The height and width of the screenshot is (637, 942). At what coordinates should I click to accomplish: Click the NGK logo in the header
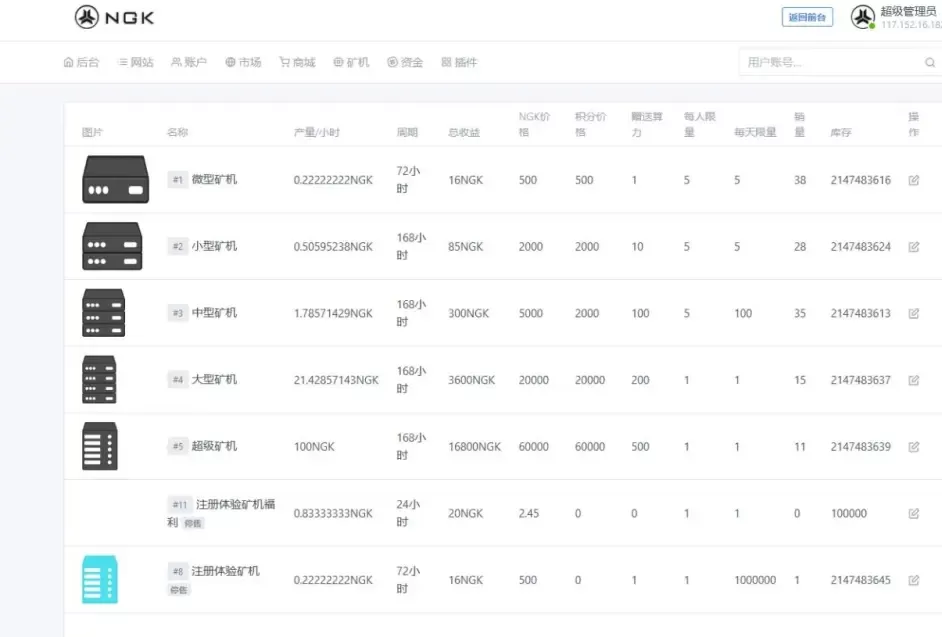tap(115, 17)
